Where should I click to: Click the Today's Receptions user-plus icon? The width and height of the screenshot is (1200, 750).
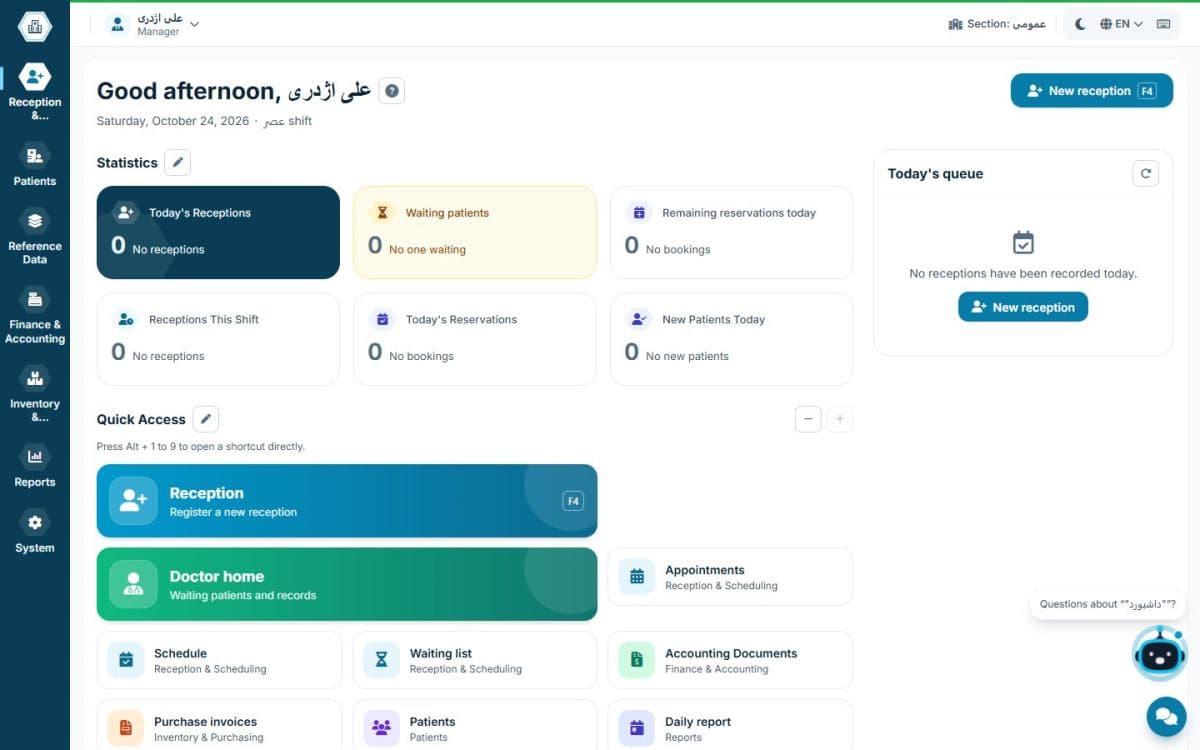tap(125, 212)
